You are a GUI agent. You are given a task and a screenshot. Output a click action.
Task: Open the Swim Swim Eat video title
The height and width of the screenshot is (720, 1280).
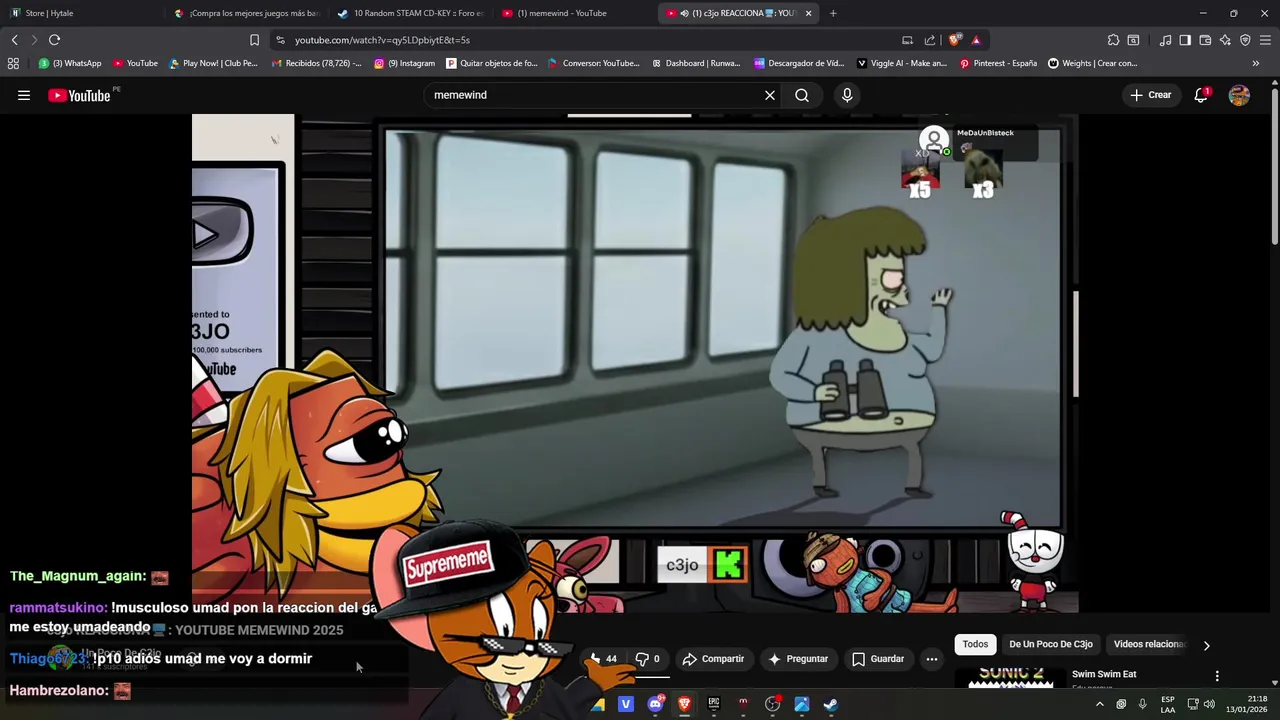coord(1104,674)
